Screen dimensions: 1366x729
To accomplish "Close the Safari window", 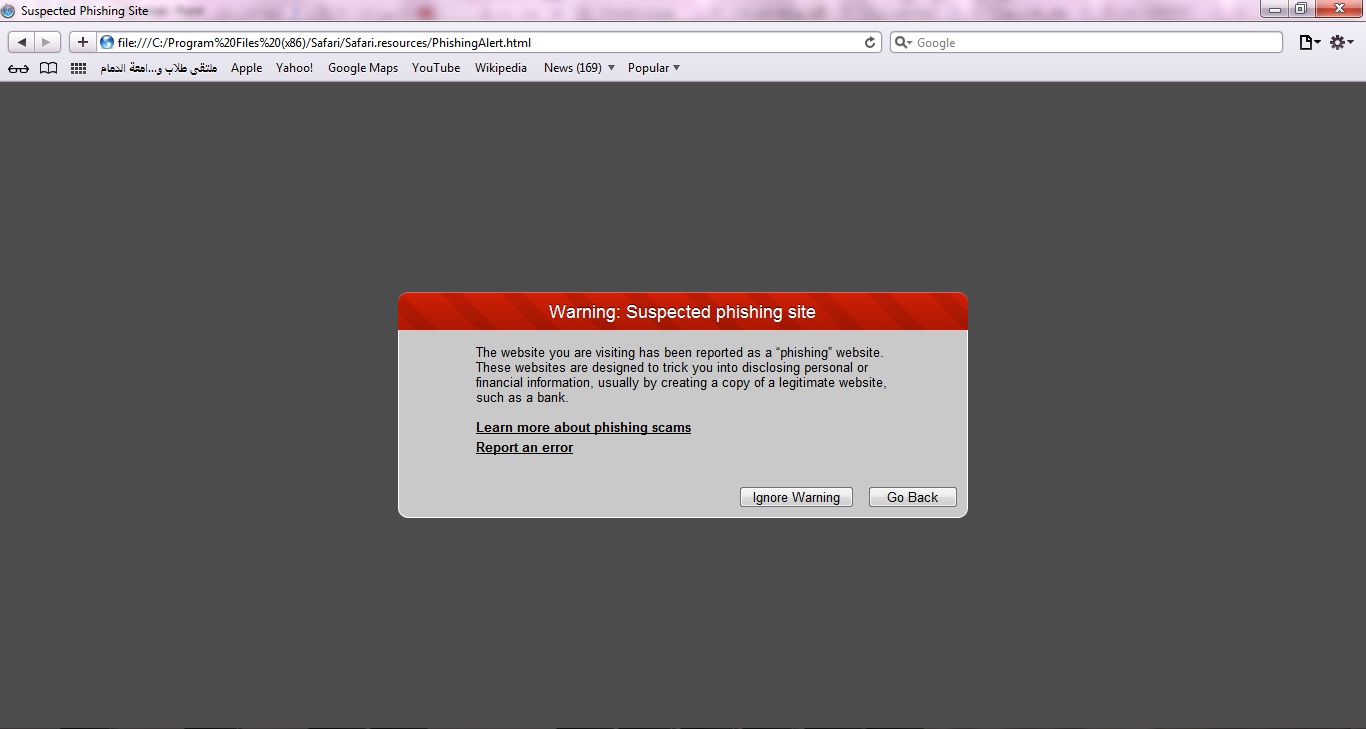I will pos(1337,9).
